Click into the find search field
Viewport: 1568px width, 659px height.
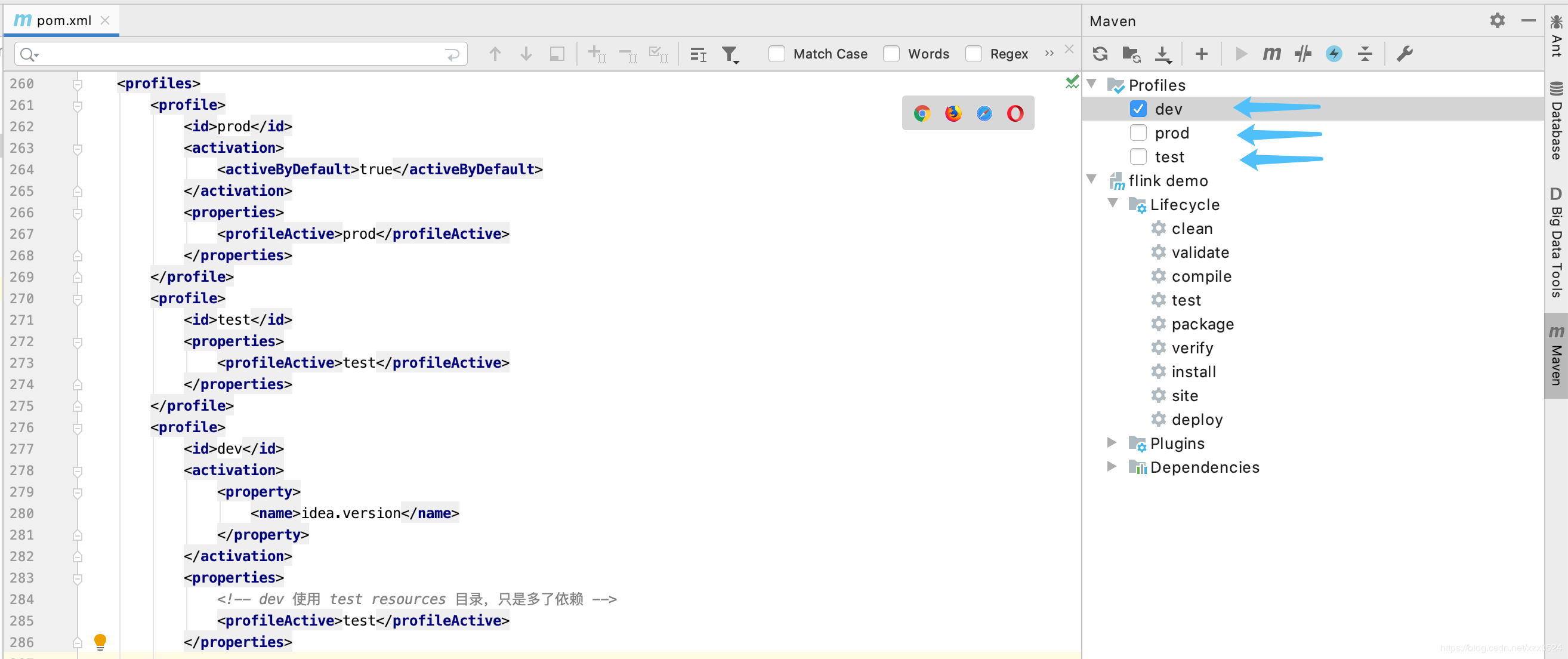coord(243,54)
